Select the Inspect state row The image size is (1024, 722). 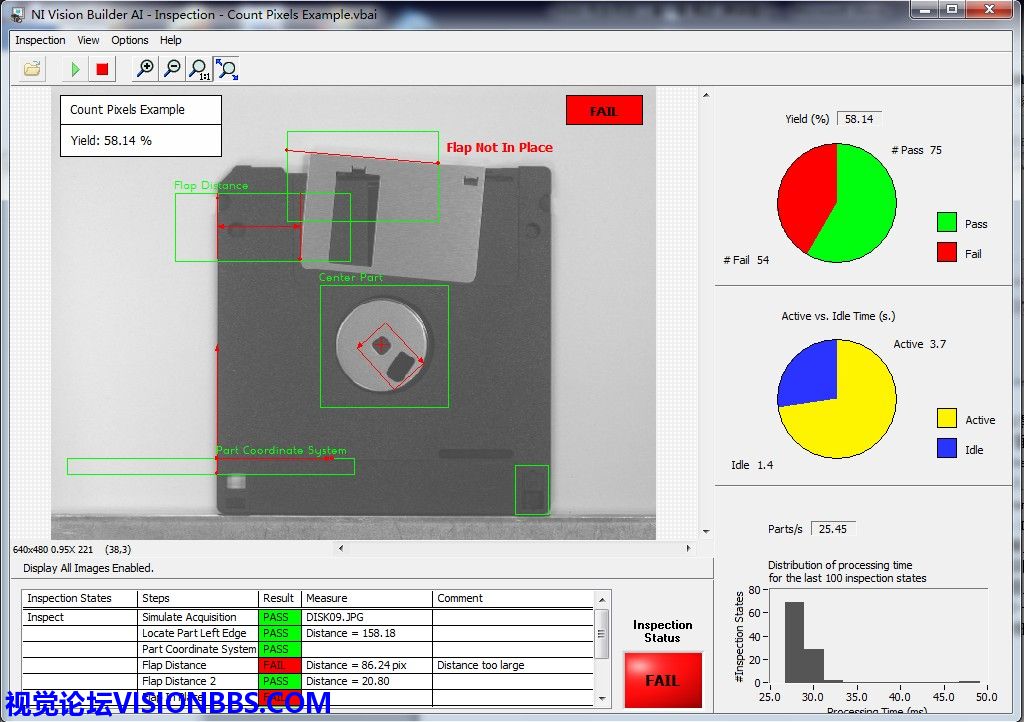tap(80, 617)
